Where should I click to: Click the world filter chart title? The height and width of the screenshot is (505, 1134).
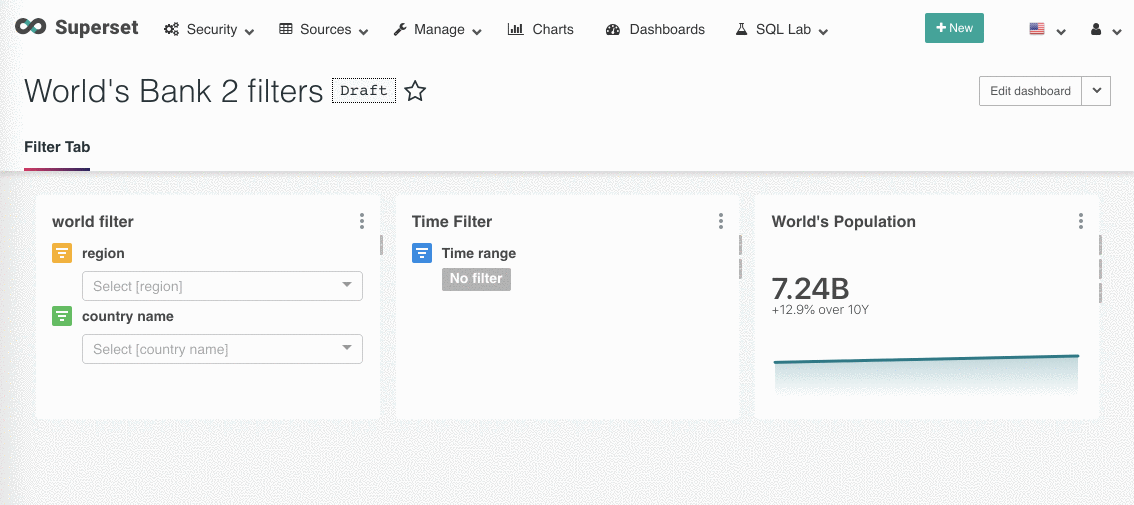click(x=93, y=222)
